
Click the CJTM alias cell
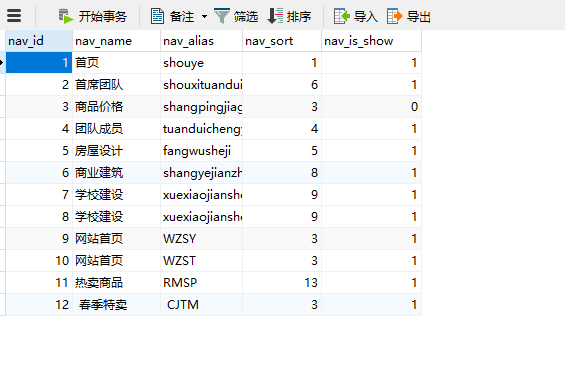pos(201,304)
